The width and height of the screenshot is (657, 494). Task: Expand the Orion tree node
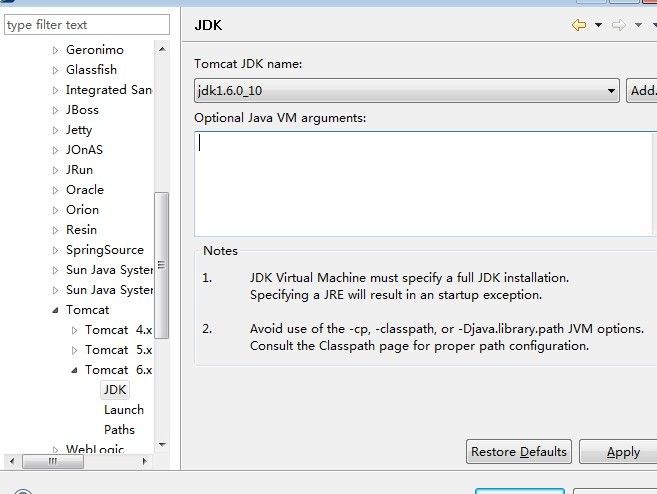(55, 210)
